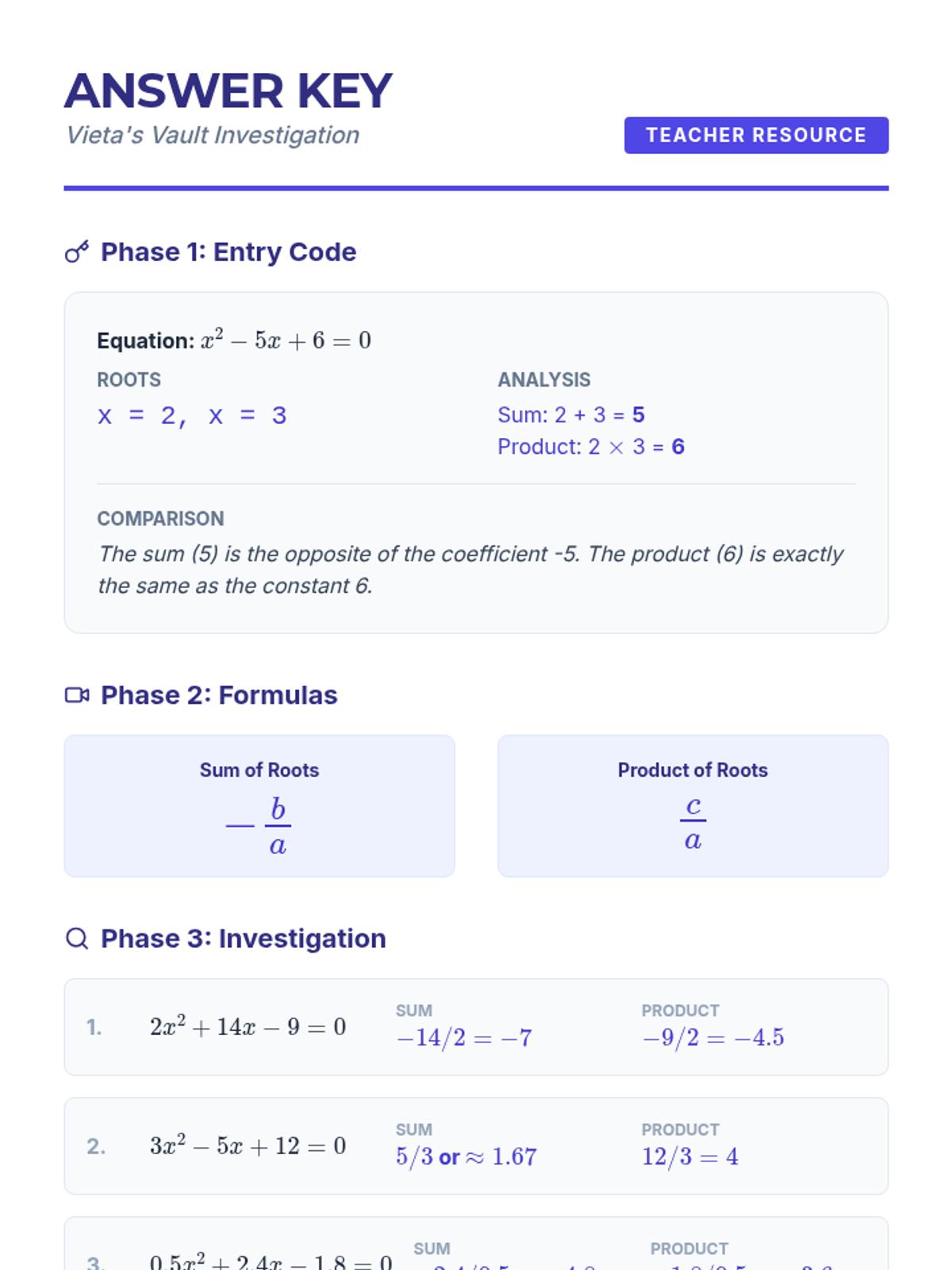The width and height of the screenshot is (952, 1270).
Task: Select the Phase 2: Formulas heading
Action: [219, 695]
